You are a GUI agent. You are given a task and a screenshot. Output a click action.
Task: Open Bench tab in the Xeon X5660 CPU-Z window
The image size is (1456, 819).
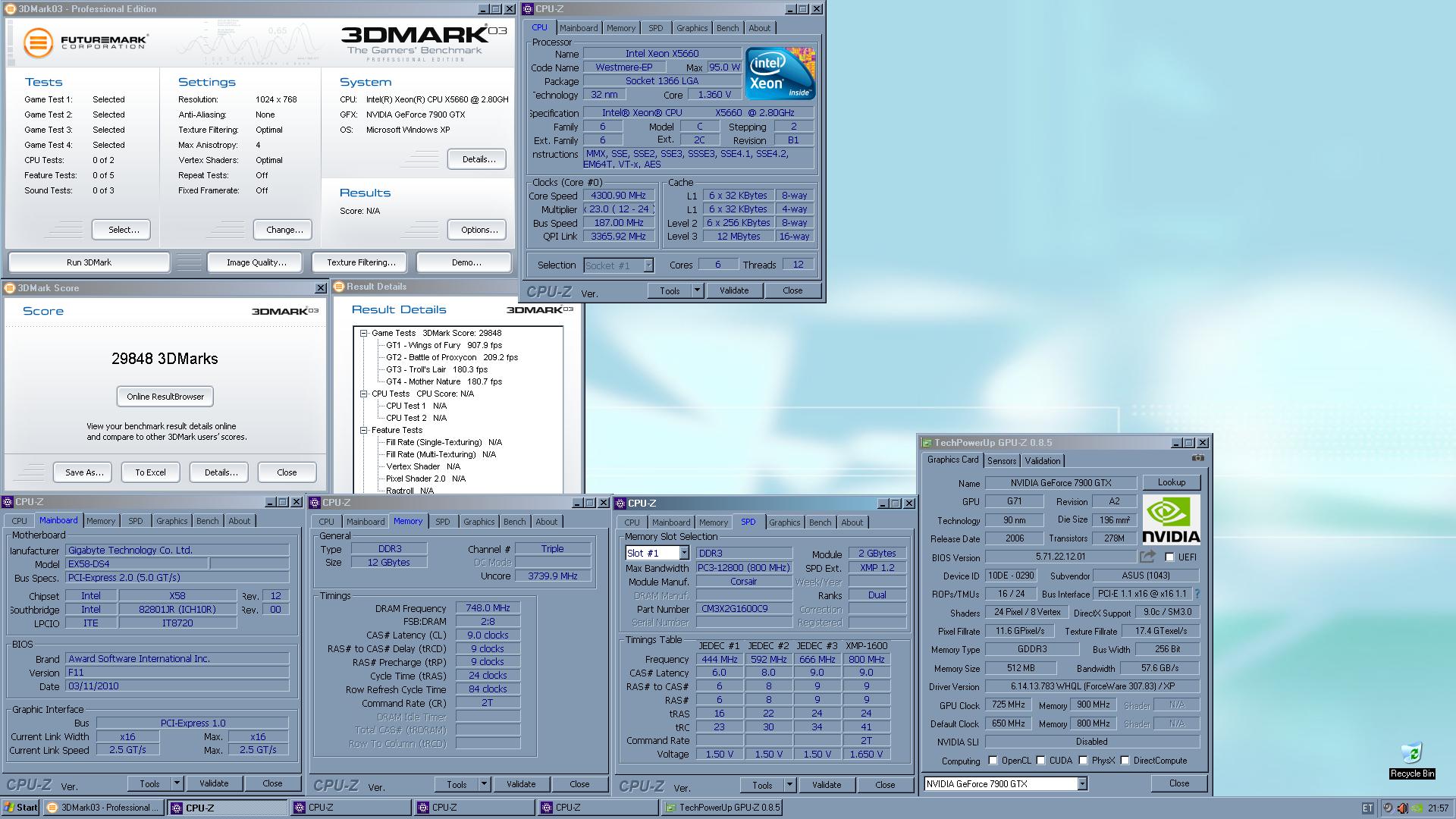pyautogui.click(x=727, y=28)
